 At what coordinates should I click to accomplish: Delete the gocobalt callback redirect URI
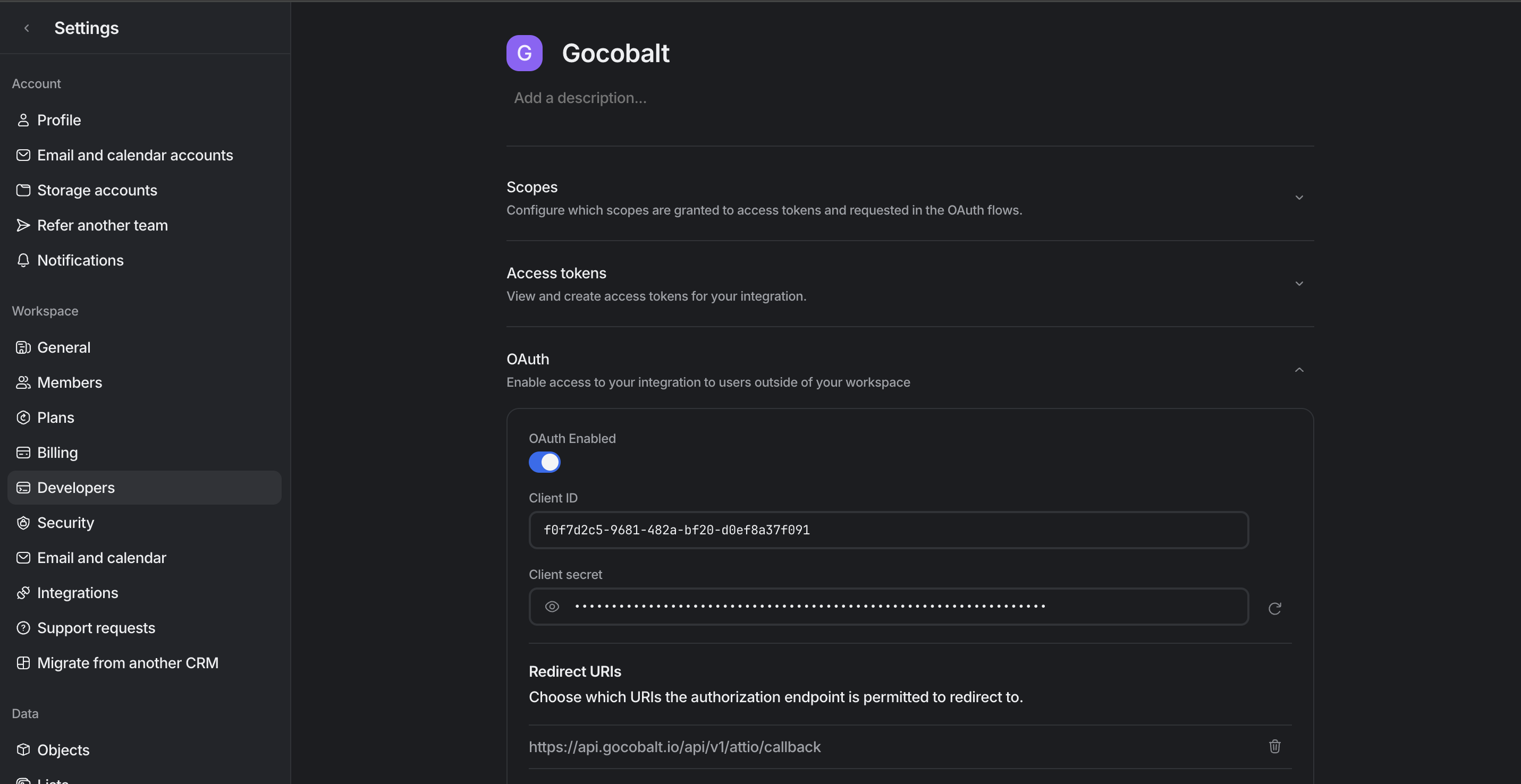[x=1274, y=746]
